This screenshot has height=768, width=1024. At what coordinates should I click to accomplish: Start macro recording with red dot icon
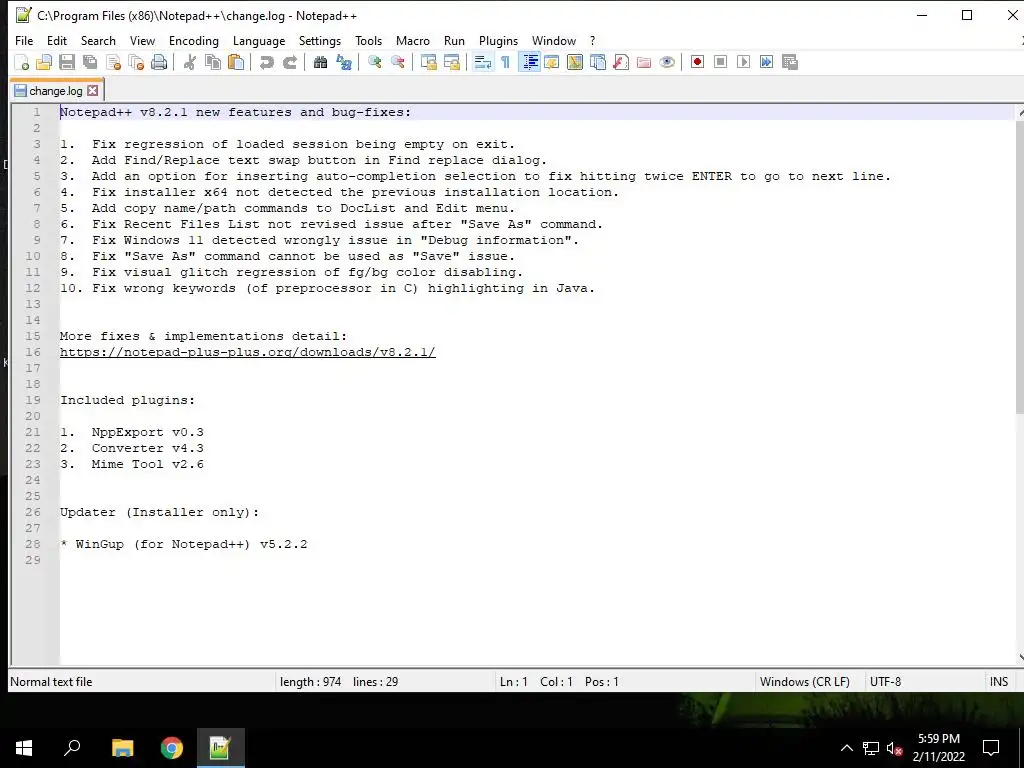pos(697,62)
